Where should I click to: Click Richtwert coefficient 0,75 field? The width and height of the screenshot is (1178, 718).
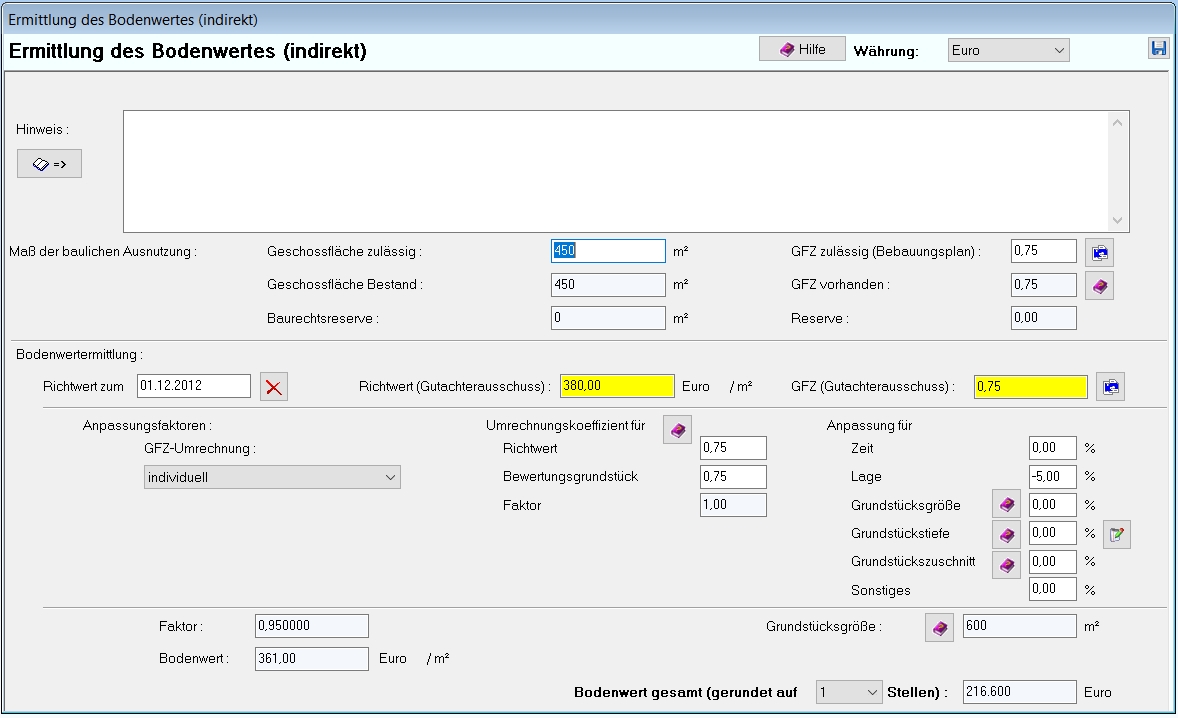click(x=733, y=448)
